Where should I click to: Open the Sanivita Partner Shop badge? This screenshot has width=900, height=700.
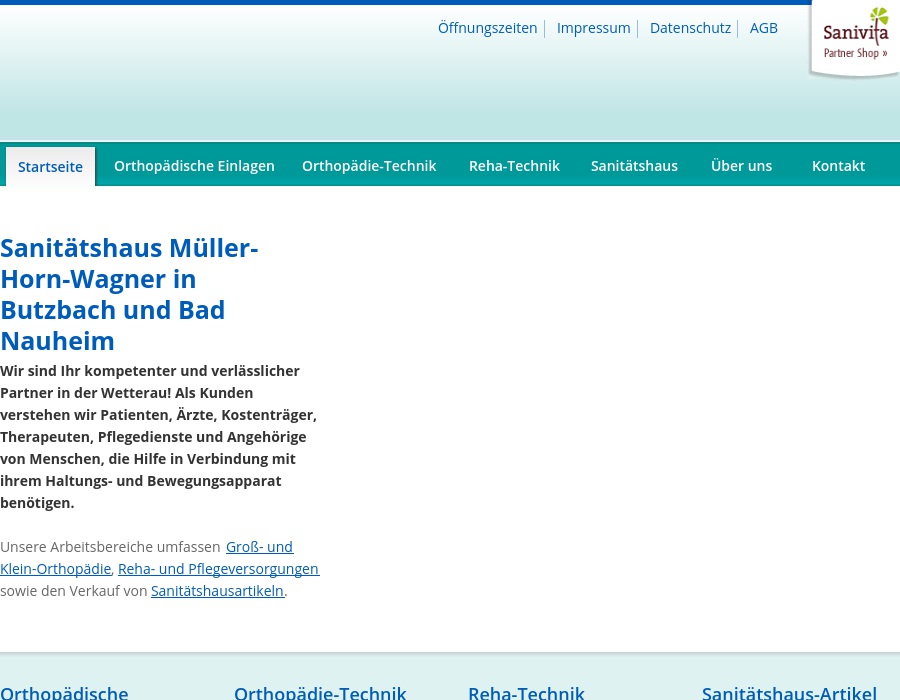coord(855,53)
